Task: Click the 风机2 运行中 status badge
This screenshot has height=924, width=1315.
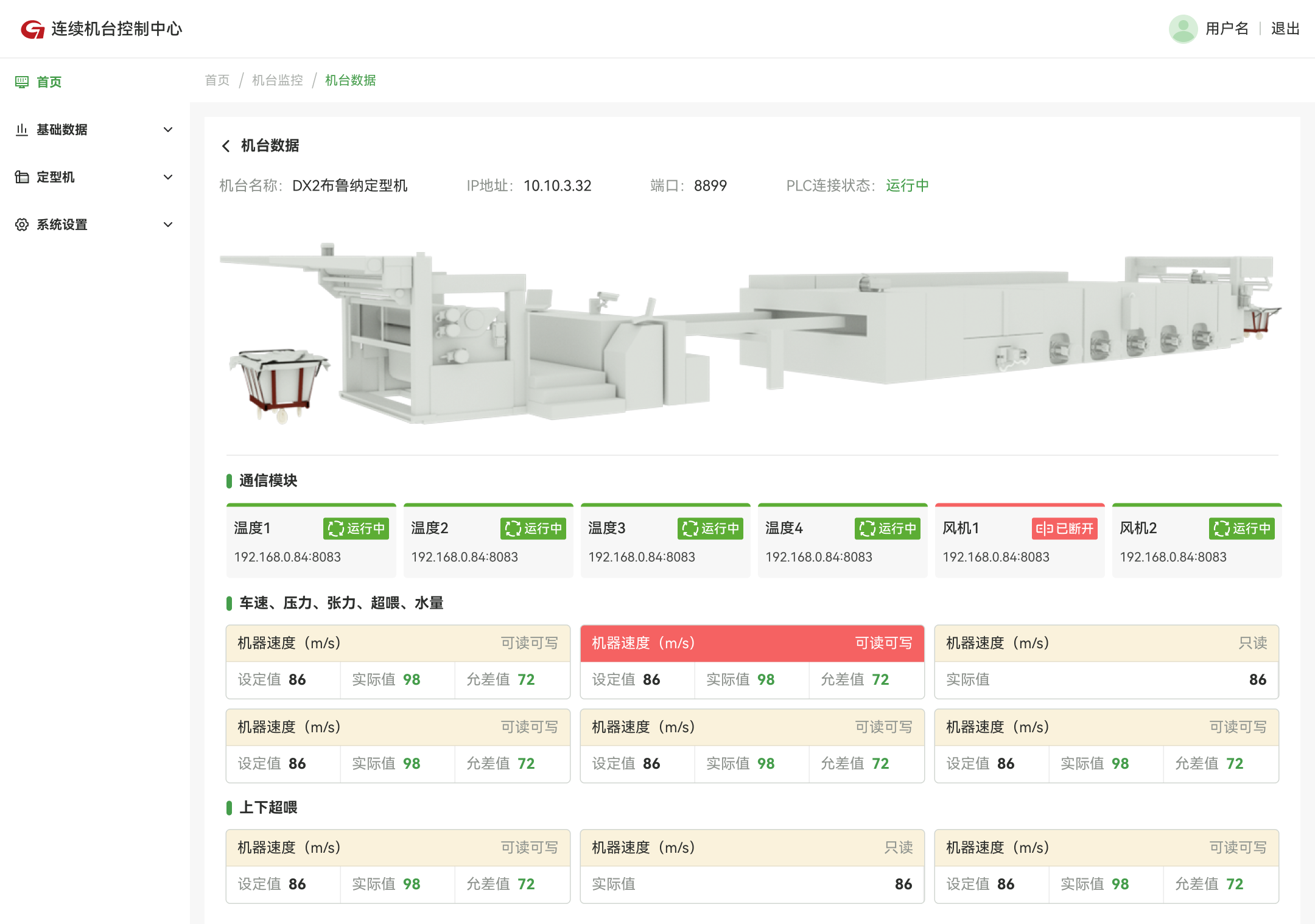Action: coord(1241,528)
